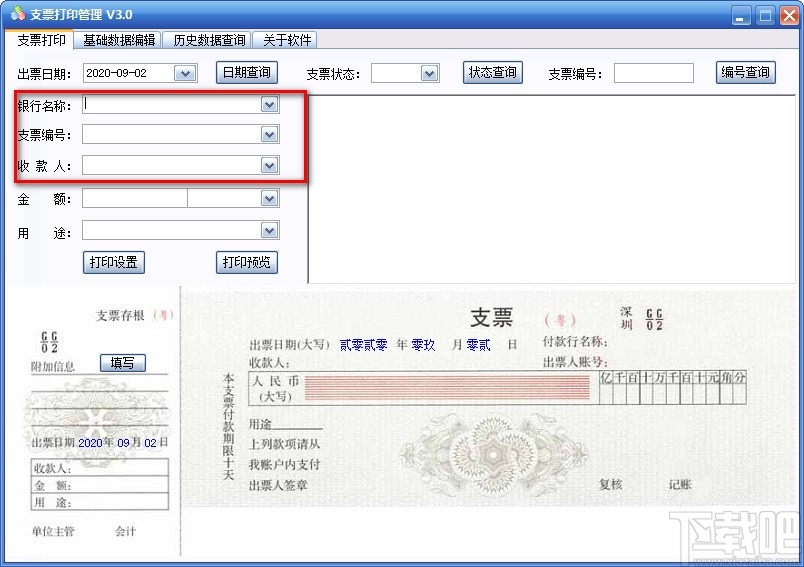
Task: Click 付款行名称 label on cheque
Action: 575,341
